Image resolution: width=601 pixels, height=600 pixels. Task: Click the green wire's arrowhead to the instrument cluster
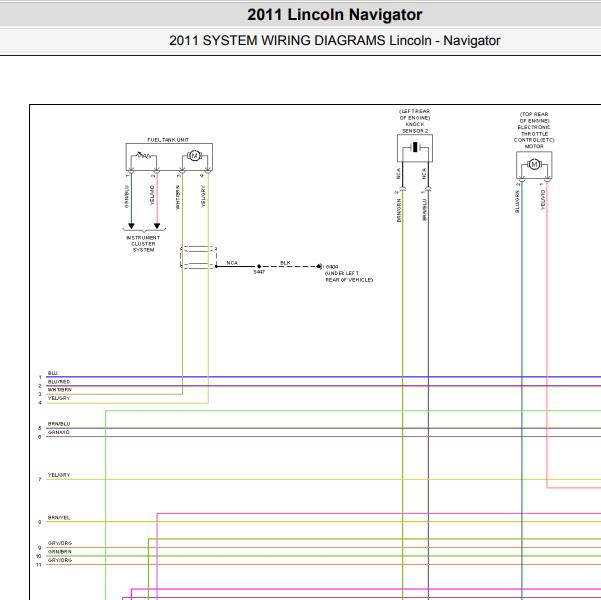tap(131, 226)
